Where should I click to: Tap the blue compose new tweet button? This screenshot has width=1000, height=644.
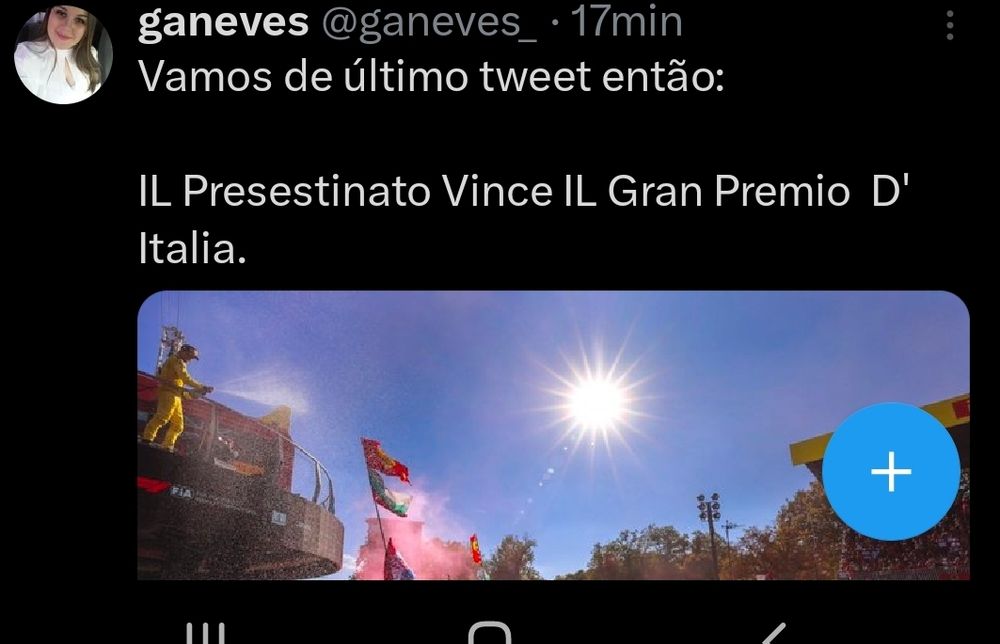pos(891,472)
